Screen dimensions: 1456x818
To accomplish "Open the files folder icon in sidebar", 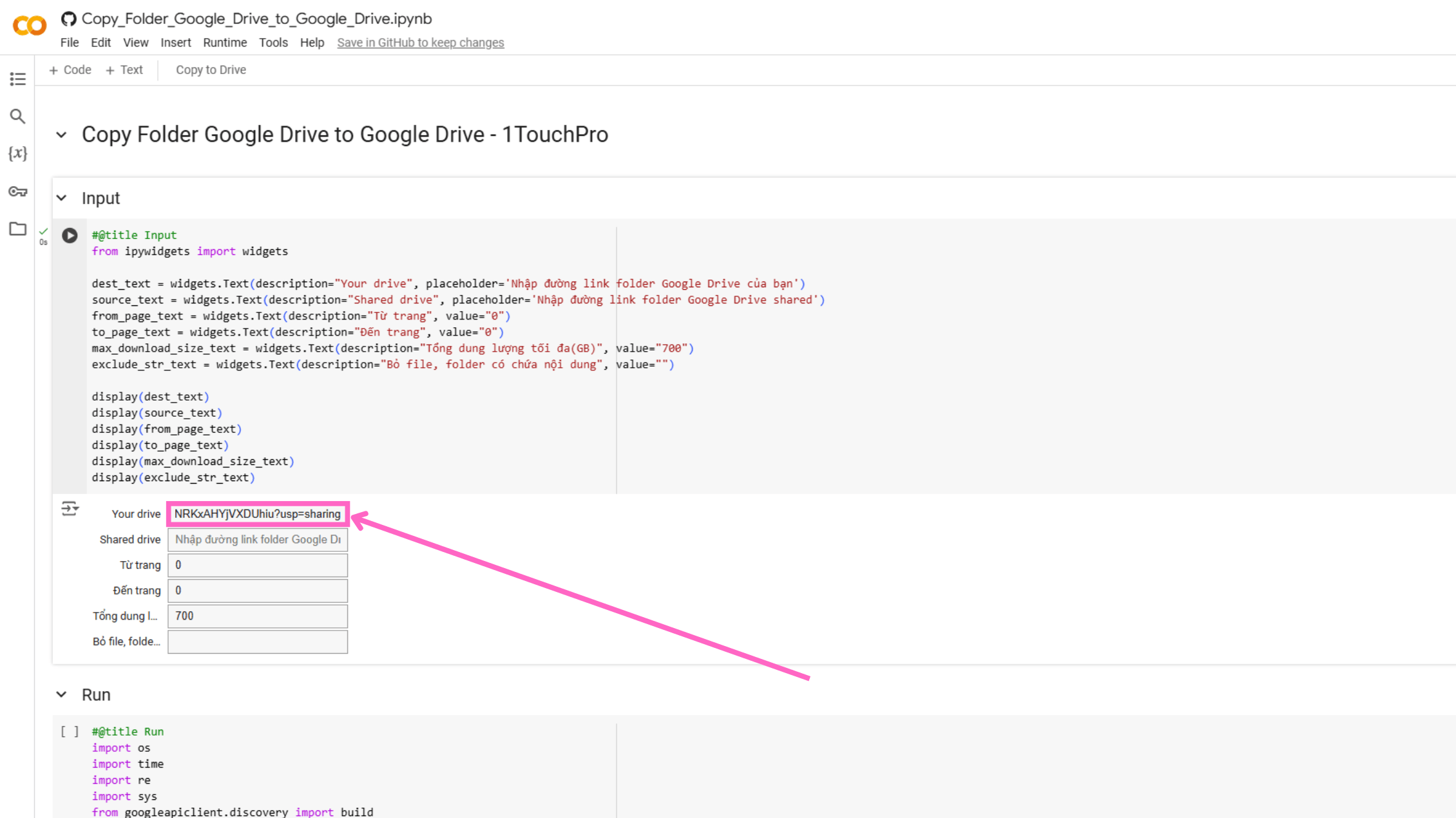I will coord(17,229).
